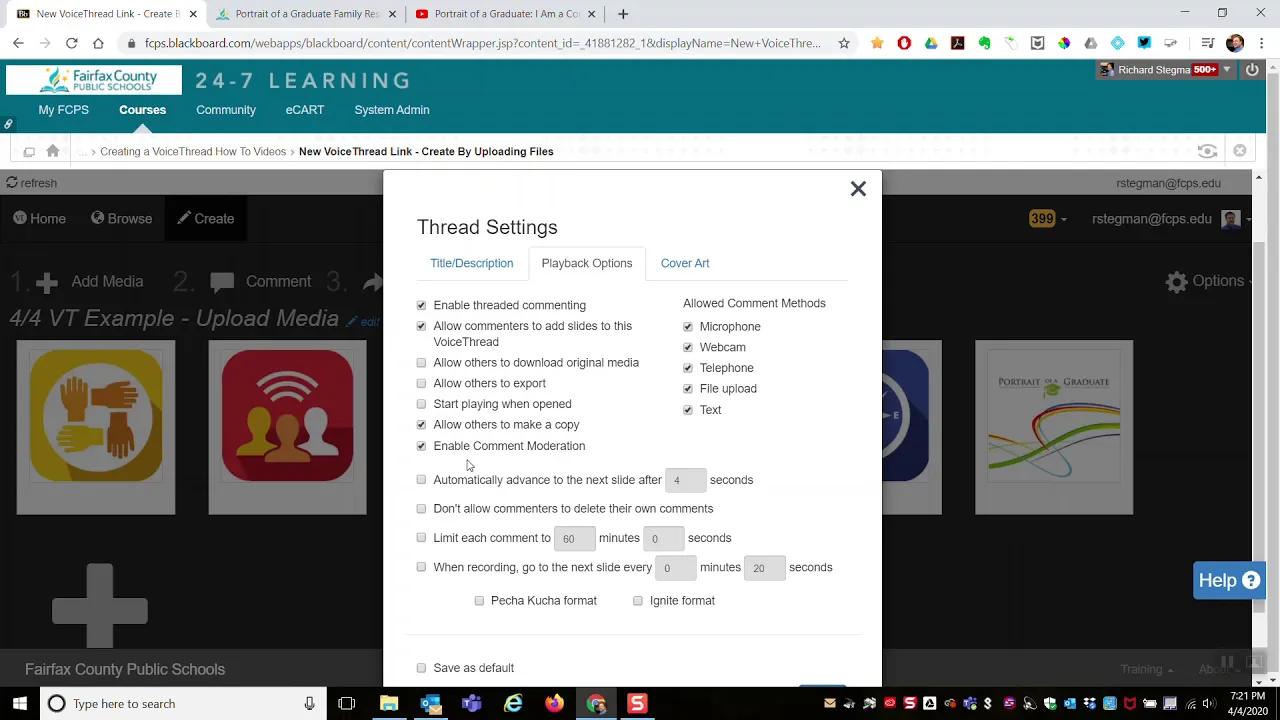Enable Automatically advance to next slide
This screenshot has height=720, width=1280.
click(x=421, y=480)
